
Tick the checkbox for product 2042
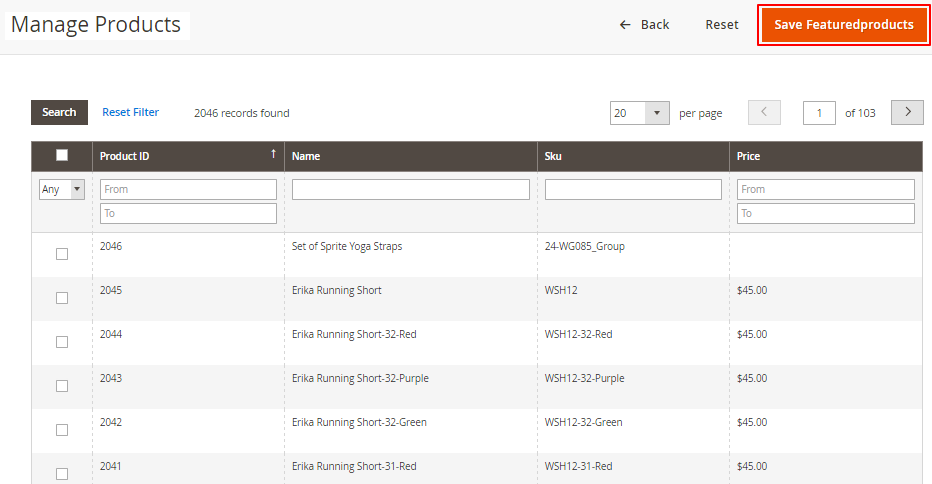62,430
